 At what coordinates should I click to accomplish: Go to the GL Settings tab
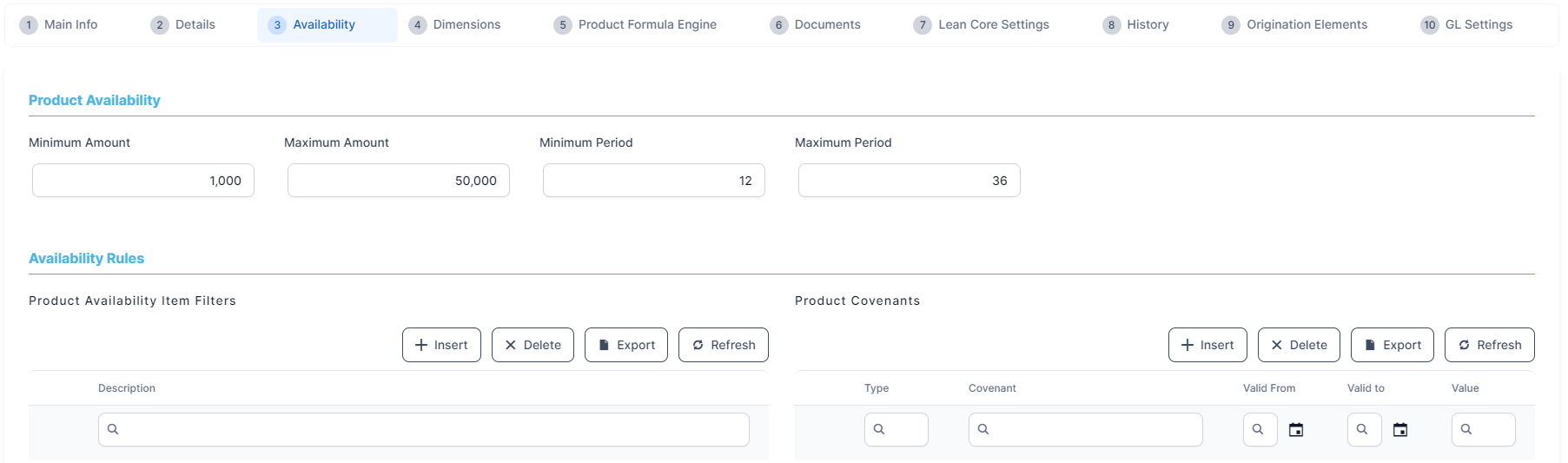point(1466,25)
